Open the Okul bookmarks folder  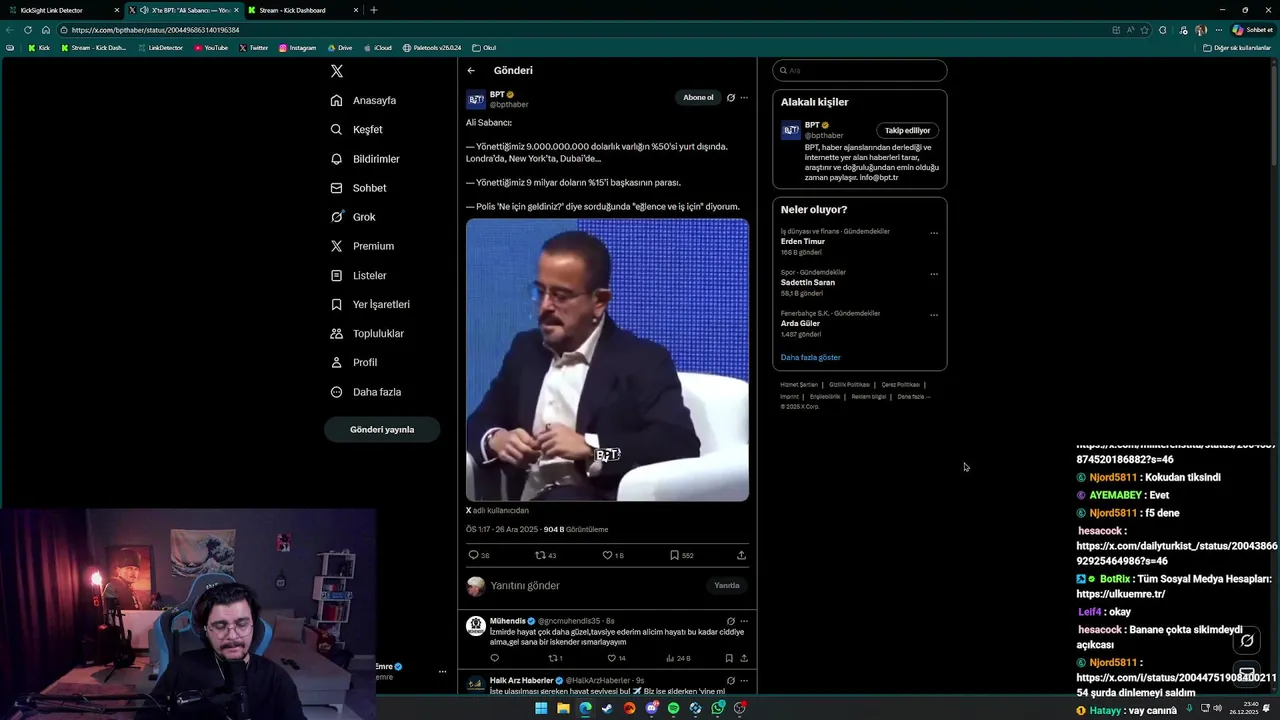point(484,48)
